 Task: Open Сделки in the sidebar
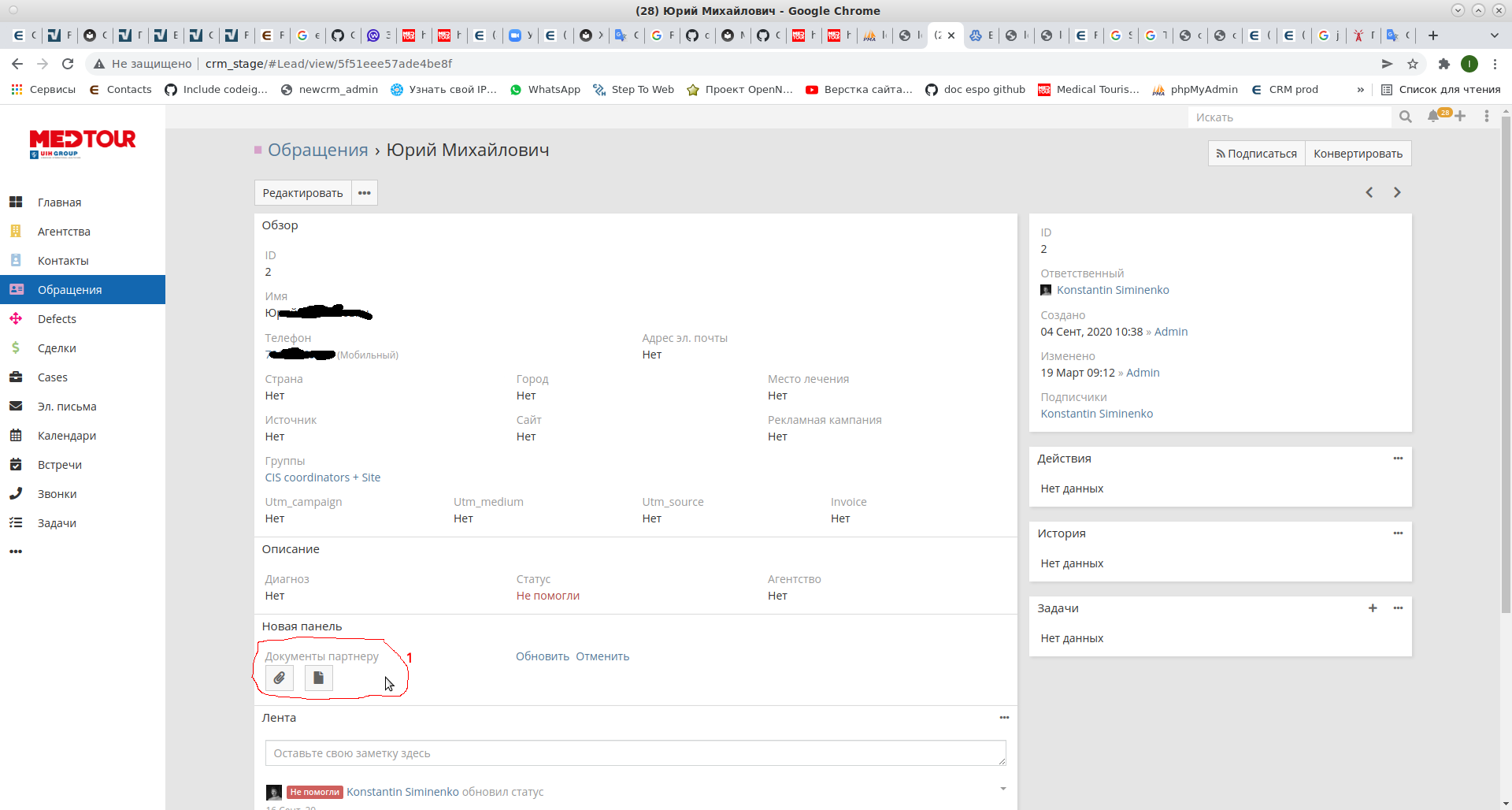(57, 348)
